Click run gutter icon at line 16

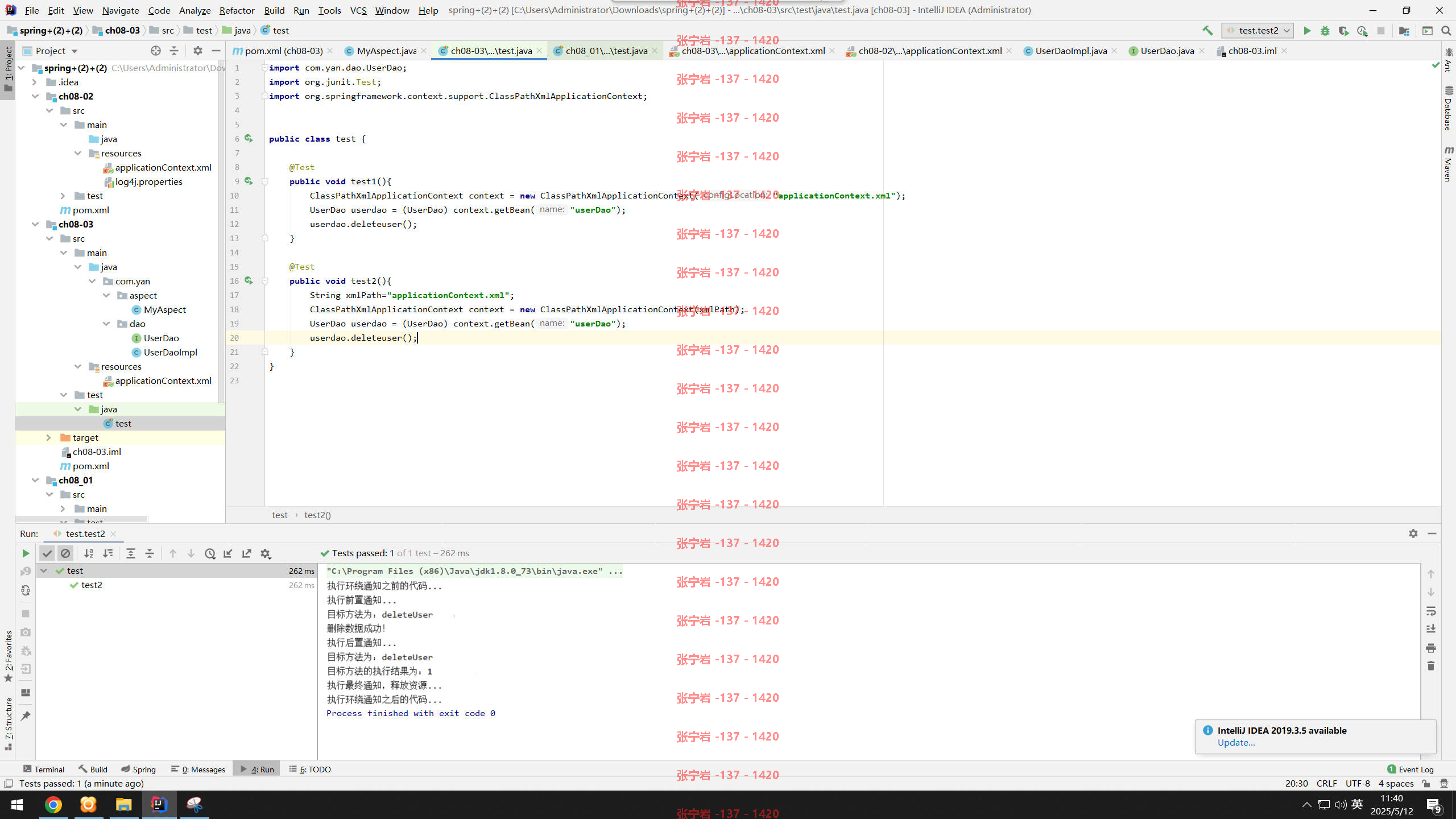point(249,280)
